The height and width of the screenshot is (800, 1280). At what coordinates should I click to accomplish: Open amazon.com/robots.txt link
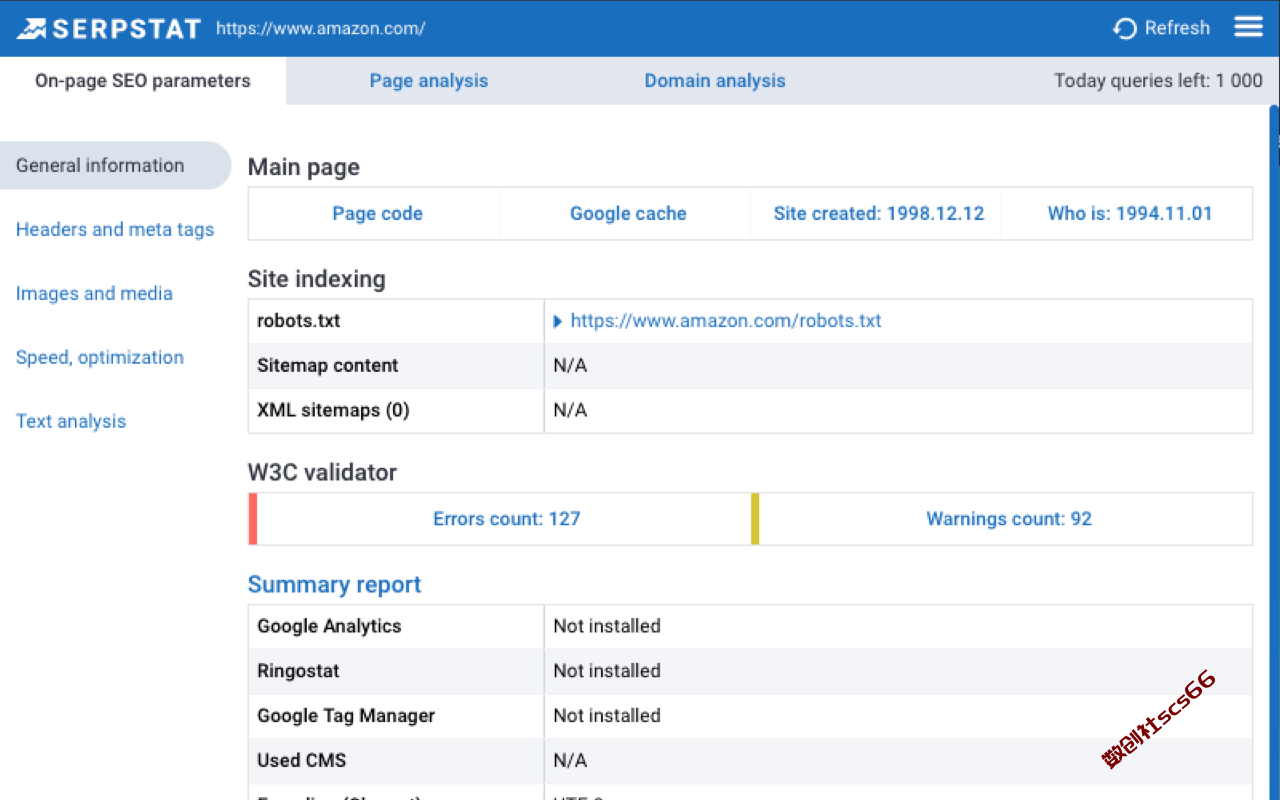coord(726,321)
